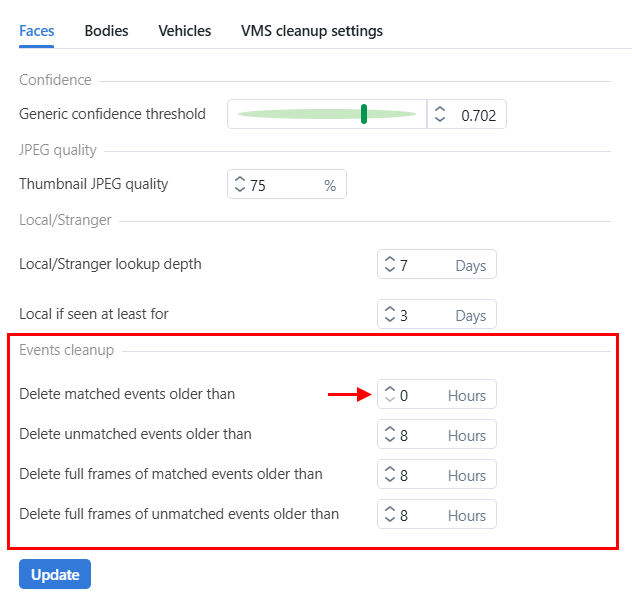
Task: Open VMS cleanup settings tab
Action: click(x=311, y=31)
